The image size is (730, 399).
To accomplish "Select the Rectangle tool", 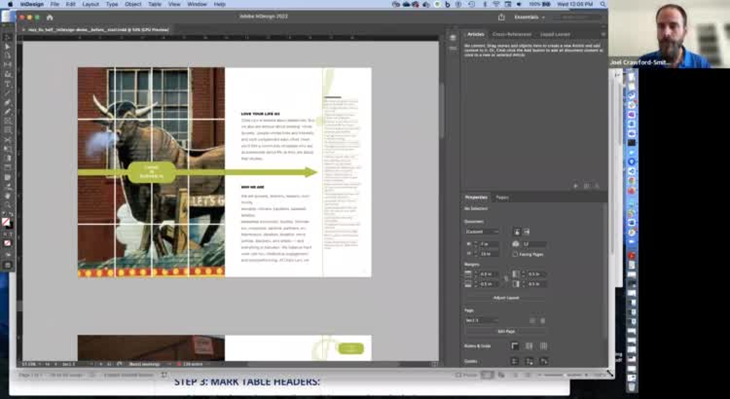I will click(x=7, y=130).
